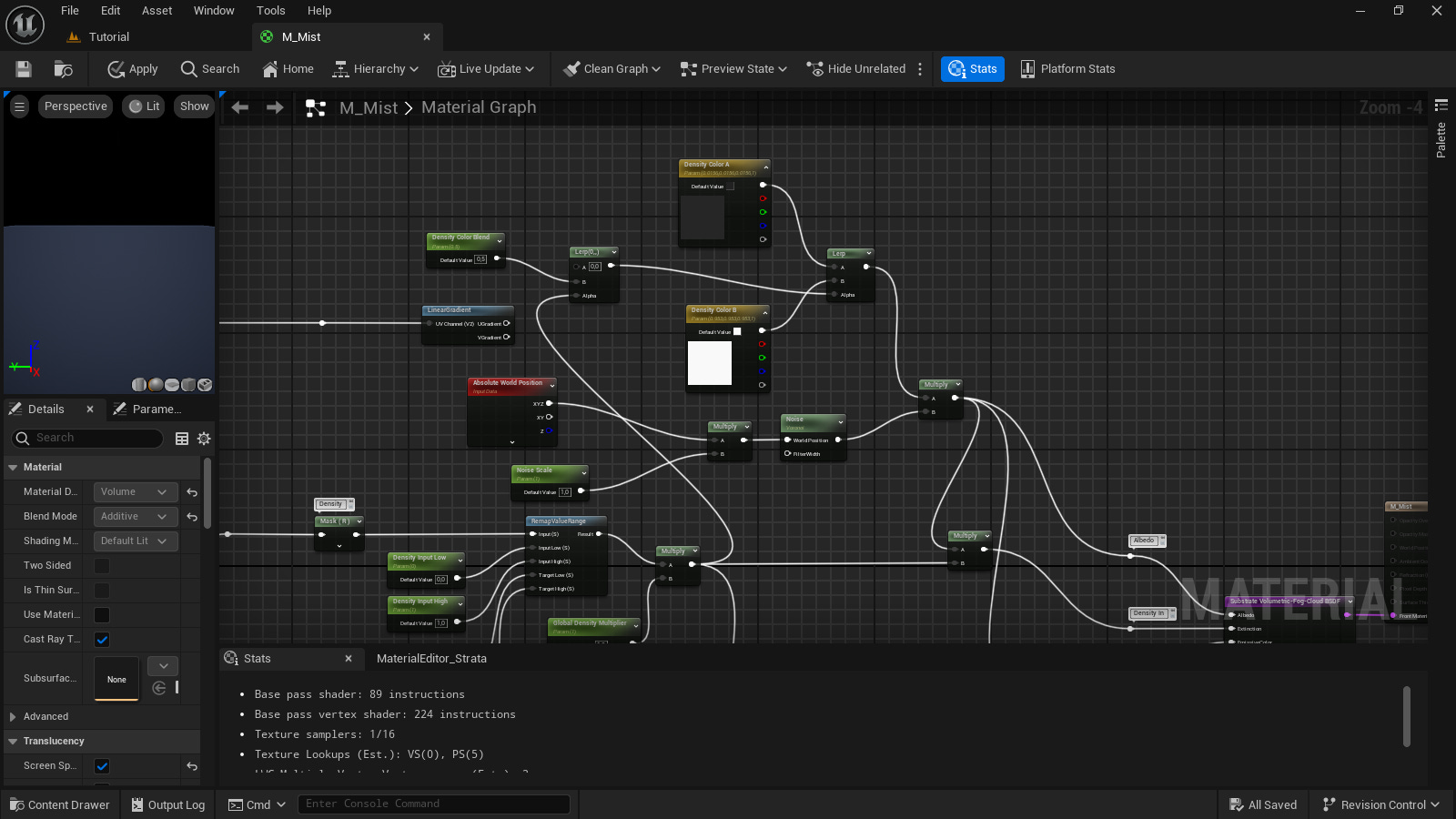Click the Material Graph breadcrumb

(479, 107)
